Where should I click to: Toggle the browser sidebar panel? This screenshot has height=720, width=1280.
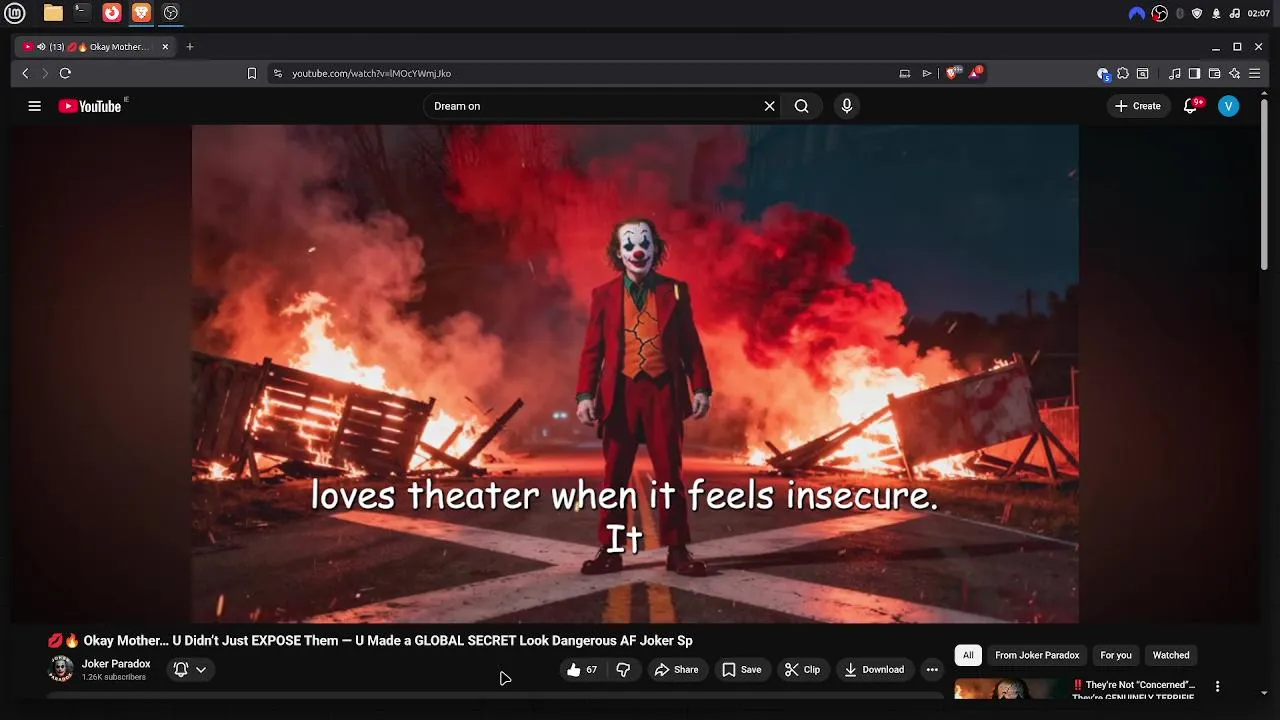(1194, 73)
